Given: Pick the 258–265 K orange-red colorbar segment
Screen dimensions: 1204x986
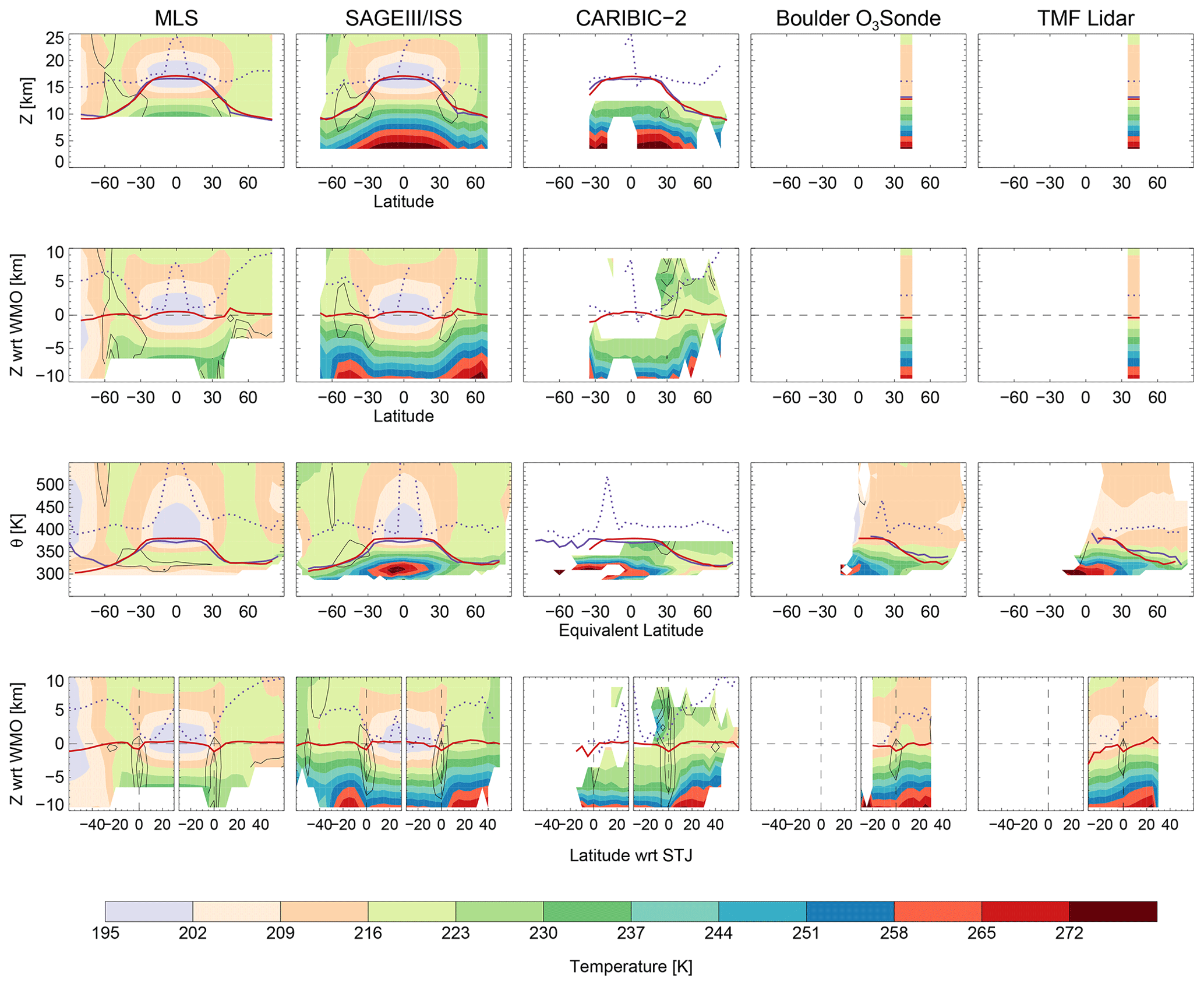Looking at the screenshot, I should [x=937, y=911].
